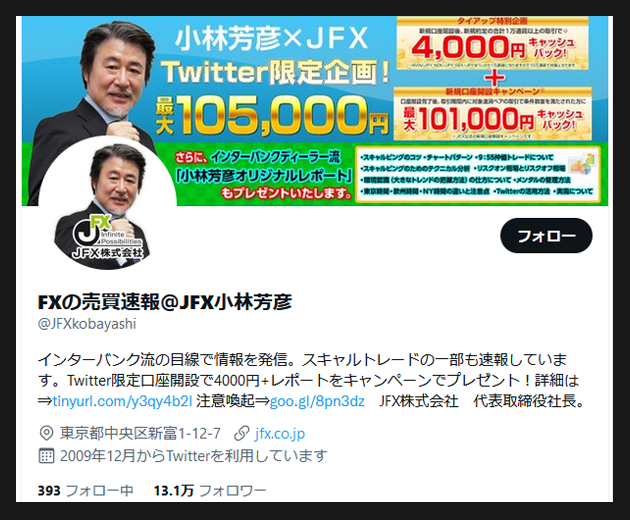Image resolution: width=630 pixels, height=520 pixels.
Task: Click the フォロー follow button
Action: [546, 235]
